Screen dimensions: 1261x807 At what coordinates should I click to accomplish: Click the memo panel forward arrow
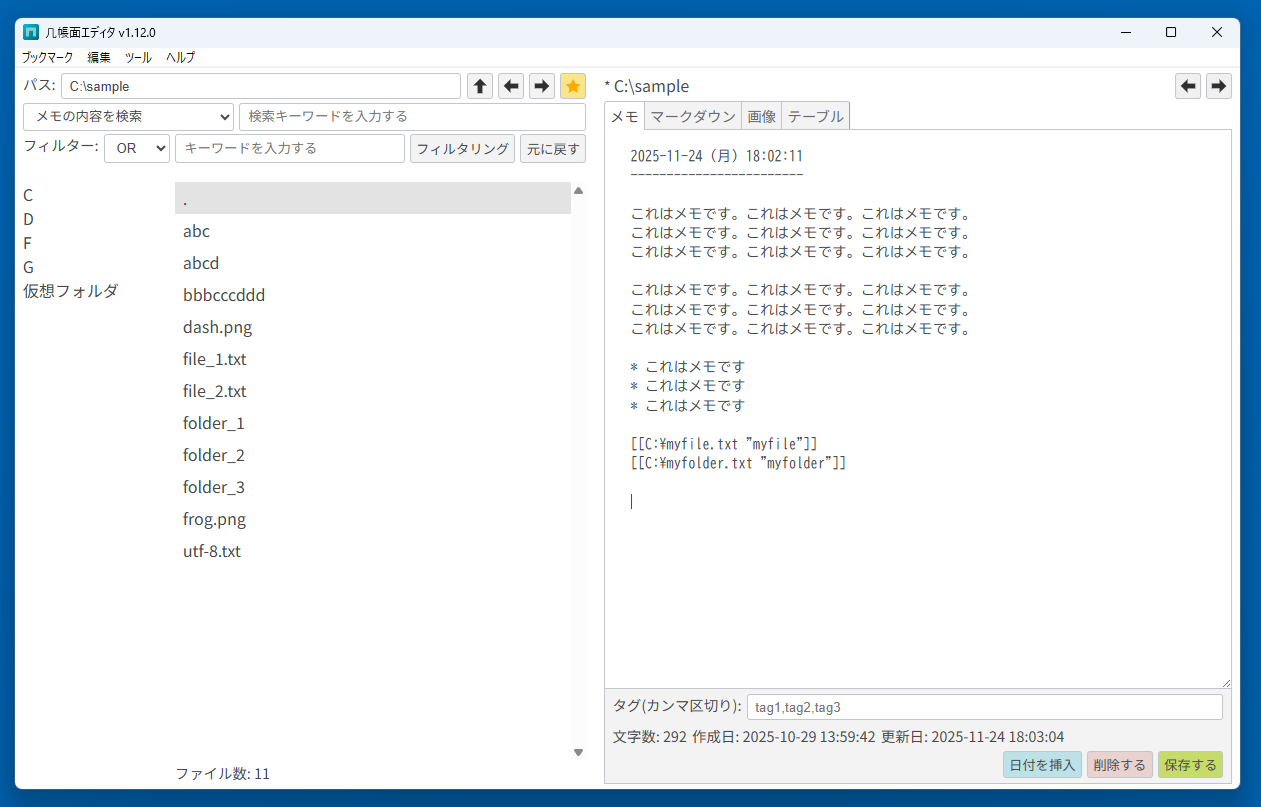pos(1218,86)
